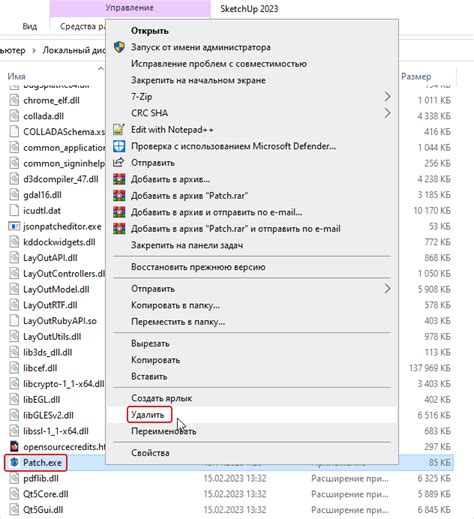Click the Qt5Gui.dll file icon
The width and height of the screenshot is (474, 519).
click(x=14, y=509)
